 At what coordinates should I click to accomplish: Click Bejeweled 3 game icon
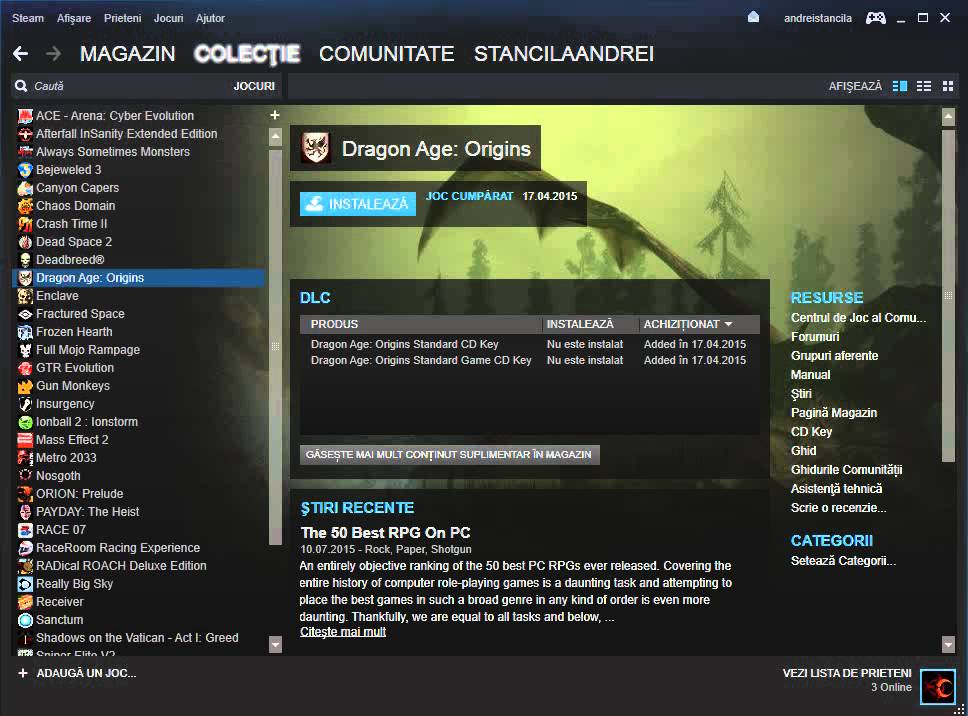25,170
